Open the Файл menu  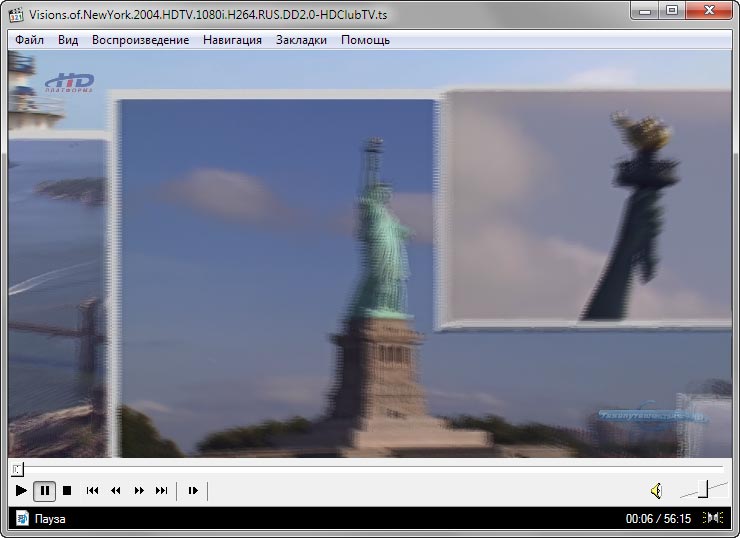pos(30,40)
